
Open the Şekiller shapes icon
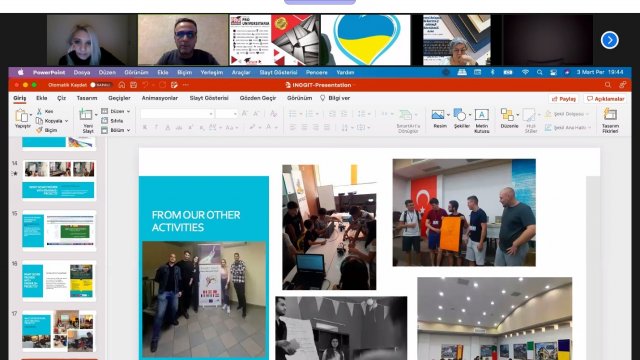pyautogui.click(x=460, y=115)
